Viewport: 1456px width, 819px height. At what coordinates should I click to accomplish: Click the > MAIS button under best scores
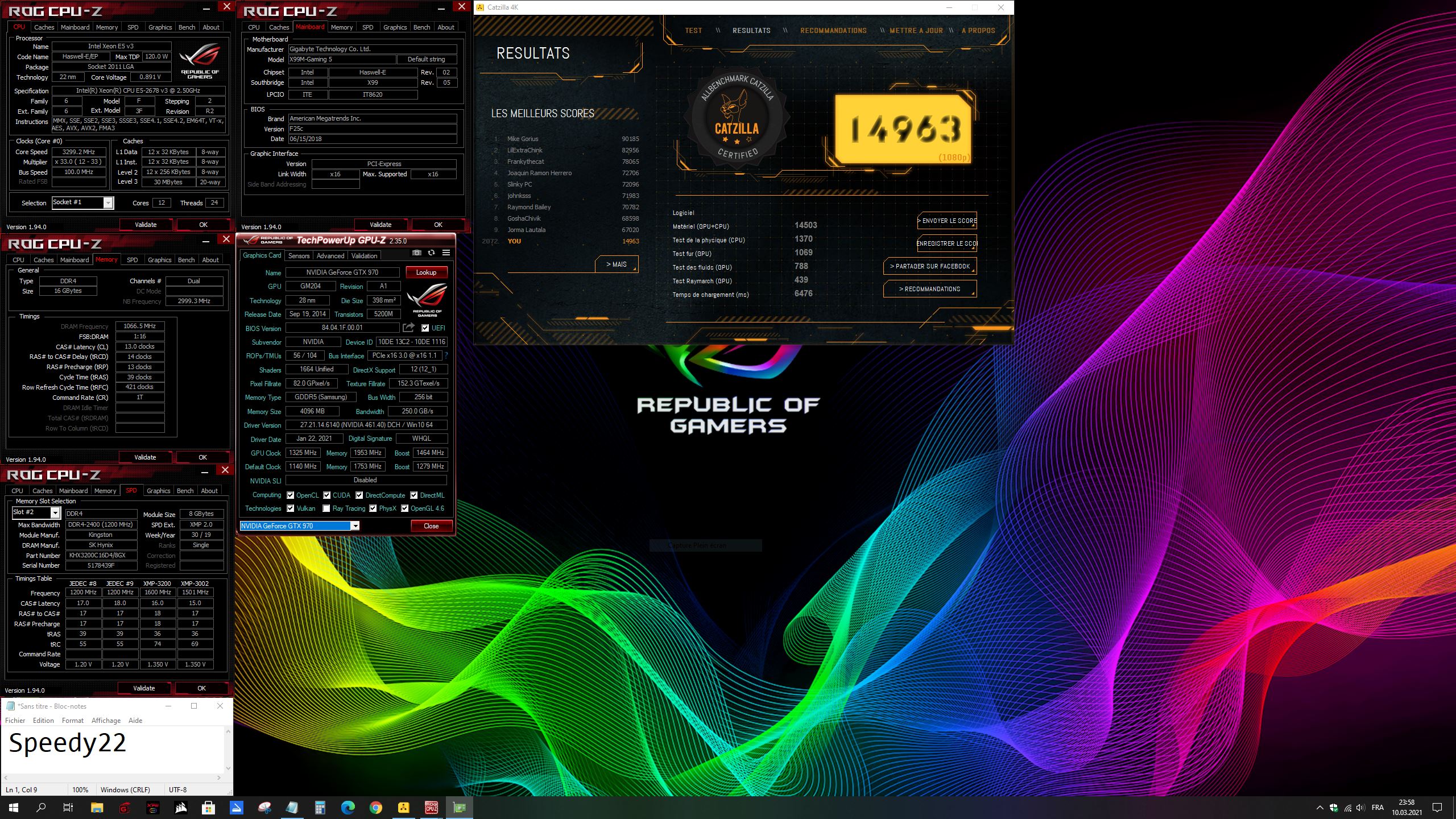[617, 264]
